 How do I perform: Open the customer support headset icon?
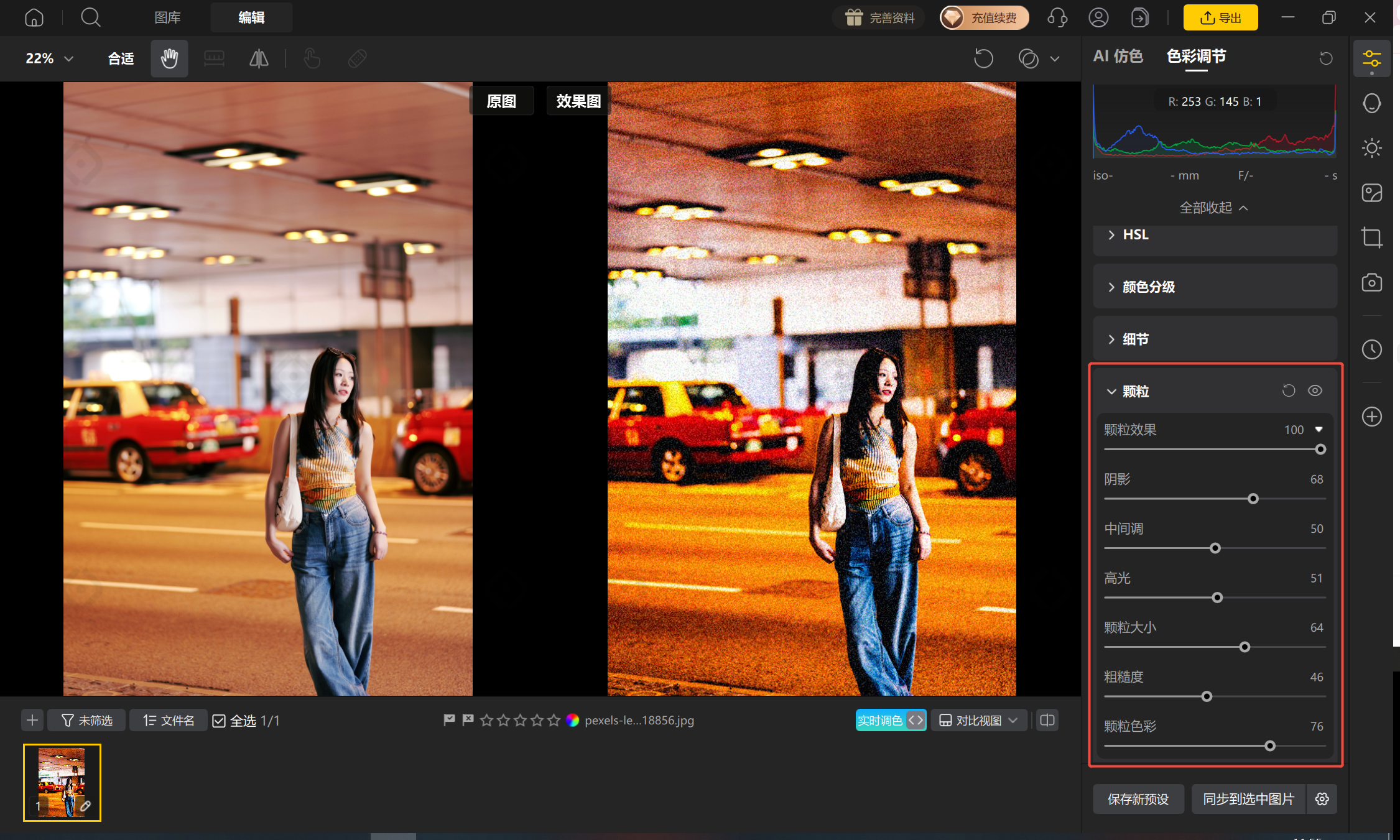[1057, 17]
